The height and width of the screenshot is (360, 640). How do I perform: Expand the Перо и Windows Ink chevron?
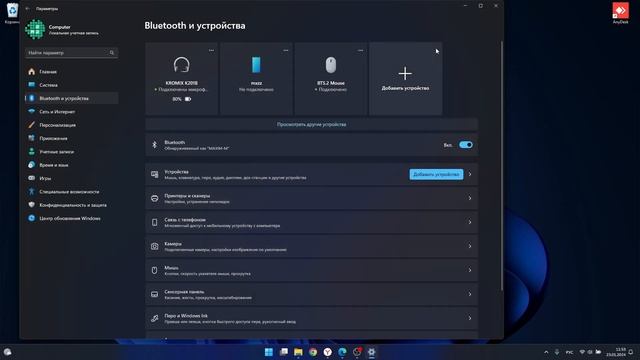click(470, 318)
